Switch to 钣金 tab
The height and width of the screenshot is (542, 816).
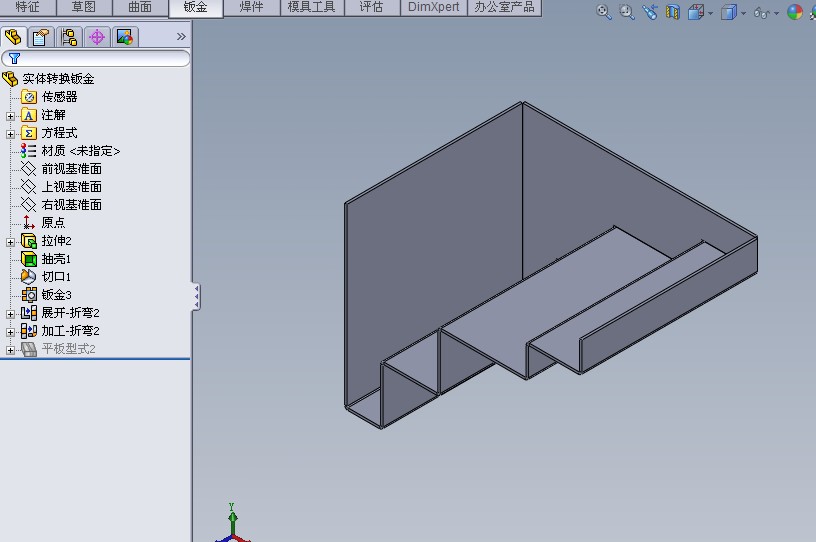point(196,8)
